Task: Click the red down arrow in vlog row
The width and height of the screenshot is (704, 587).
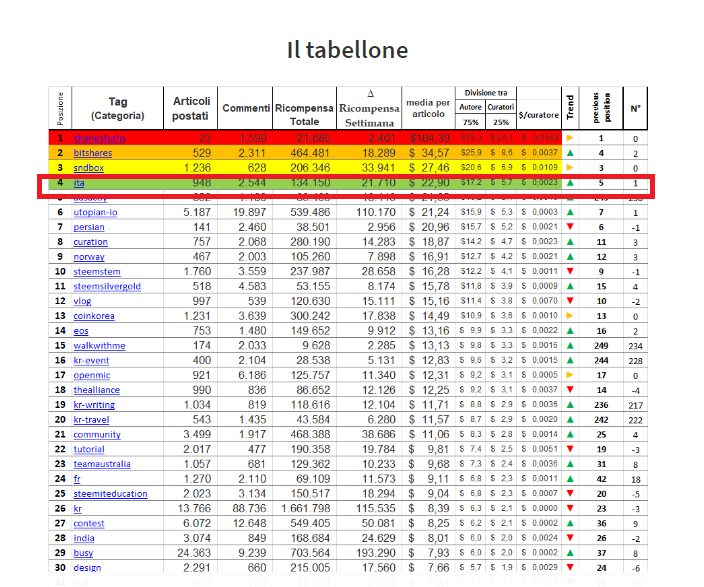Action: point(570,301)
